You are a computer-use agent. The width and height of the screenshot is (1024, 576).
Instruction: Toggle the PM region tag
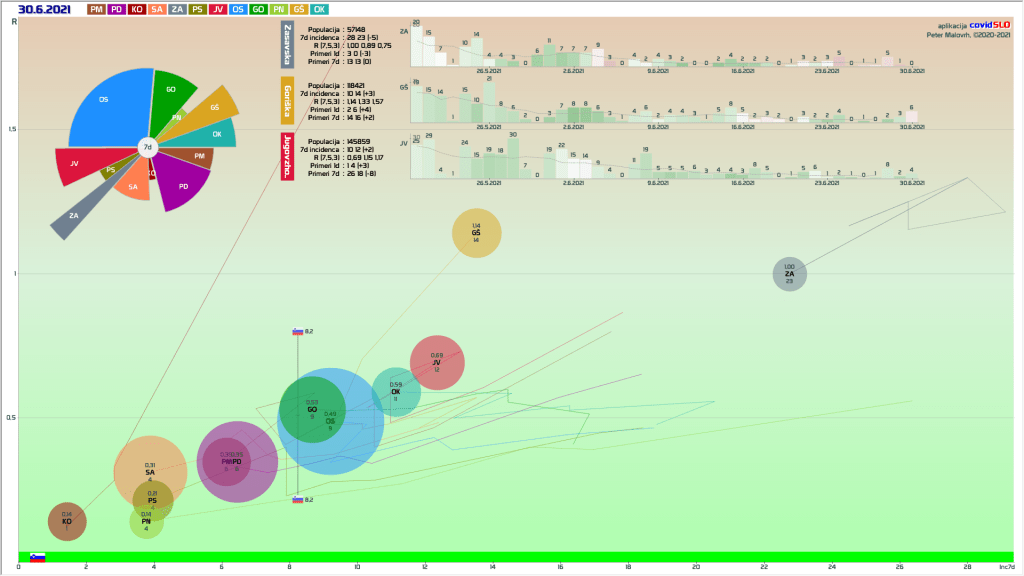pos(96,9)
